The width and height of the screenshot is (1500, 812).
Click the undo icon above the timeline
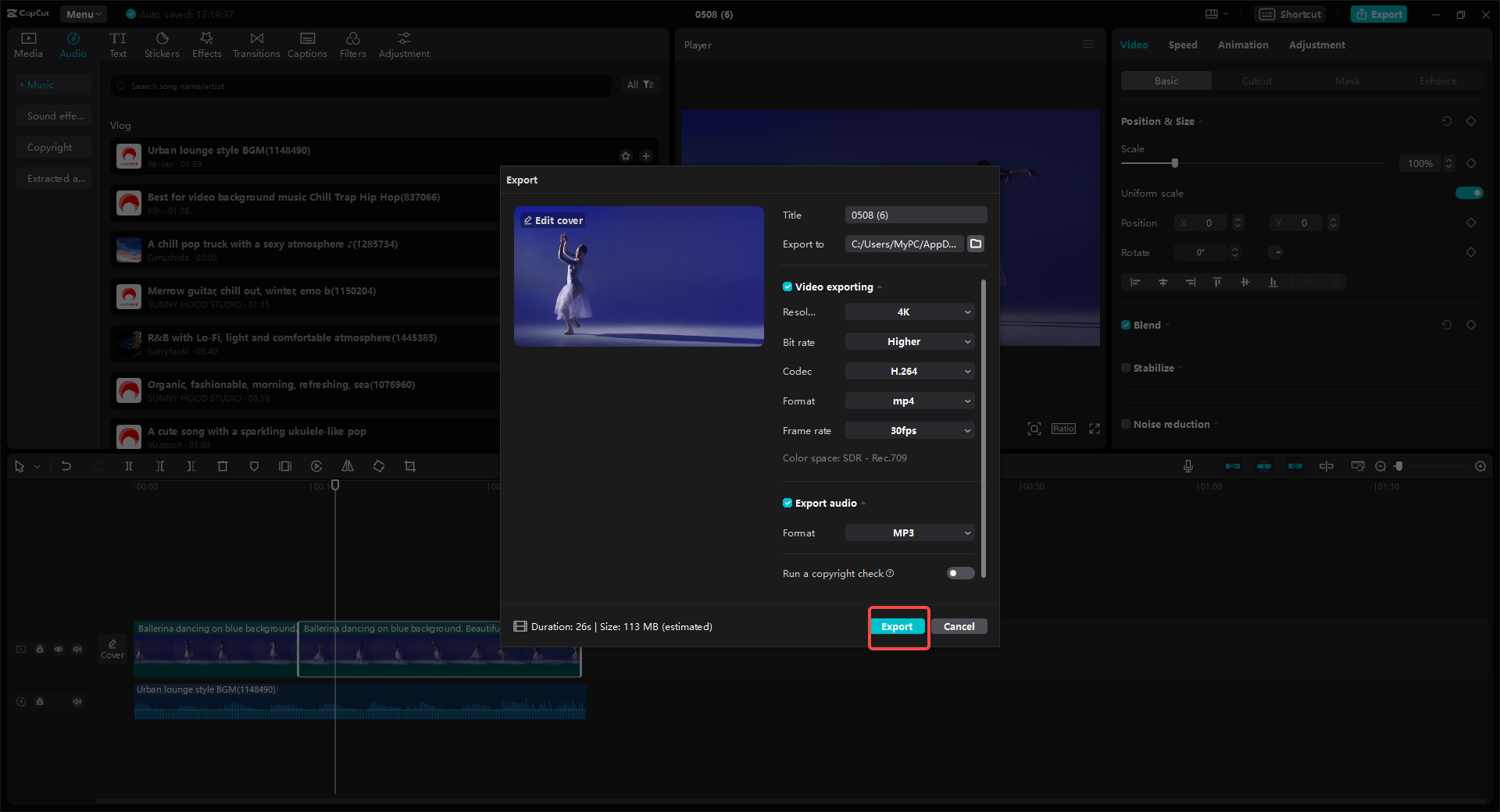click(x=66, y=466)
